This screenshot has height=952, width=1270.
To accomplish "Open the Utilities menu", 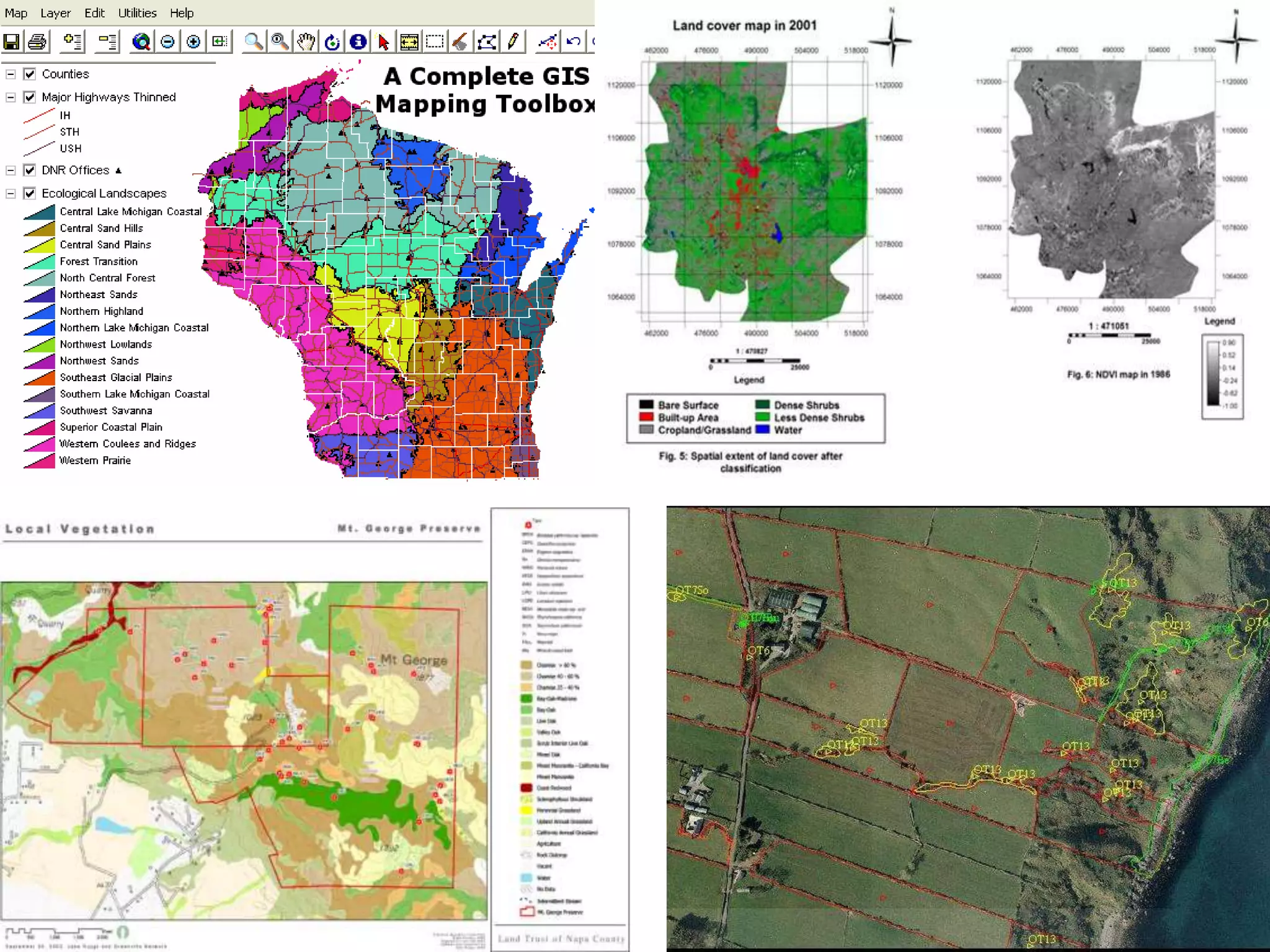I will pyautogui.click(x=137, y=13).
